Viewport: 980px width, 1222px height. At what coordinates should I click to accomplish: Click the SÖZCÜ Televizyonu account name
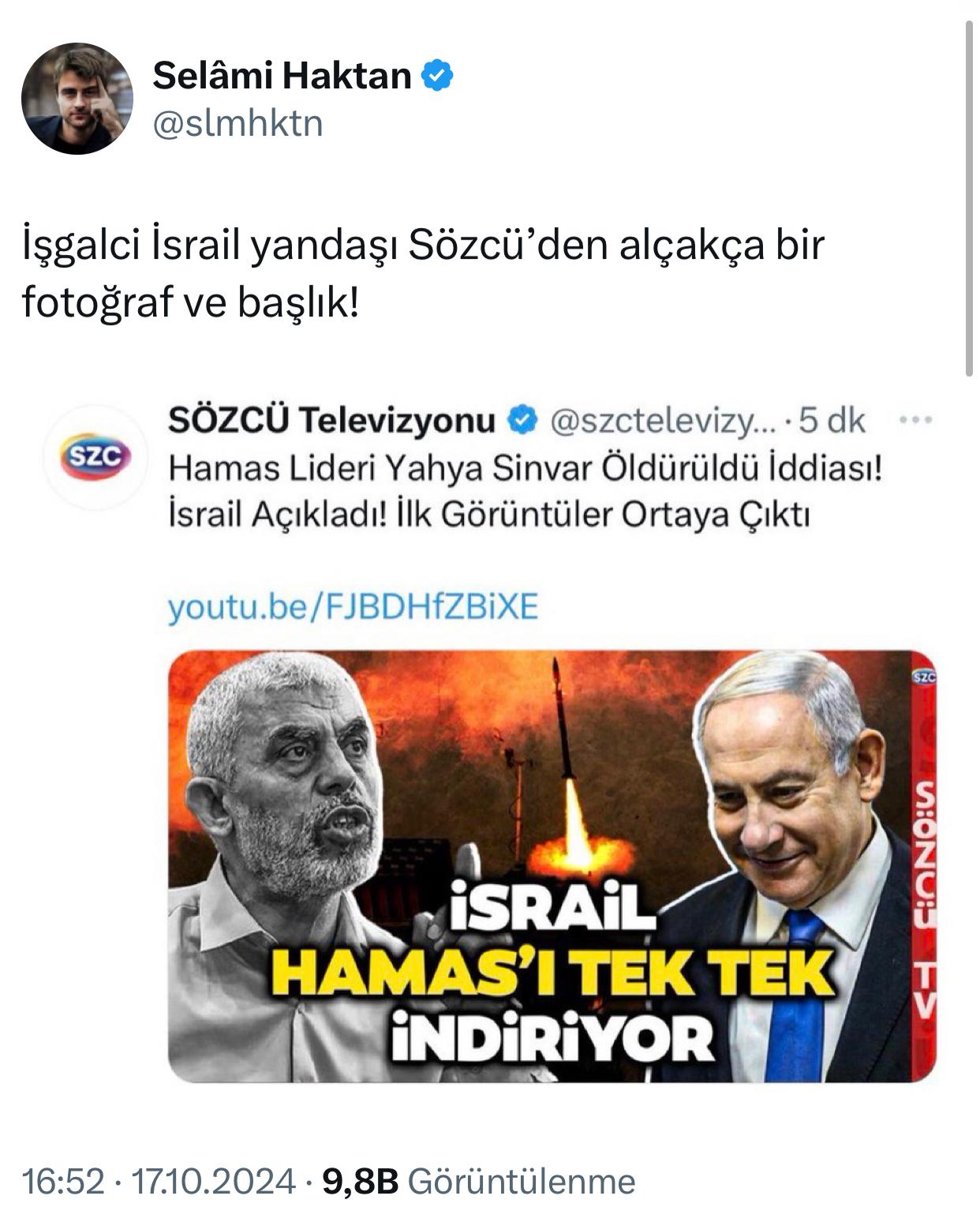tap(332, 422)
